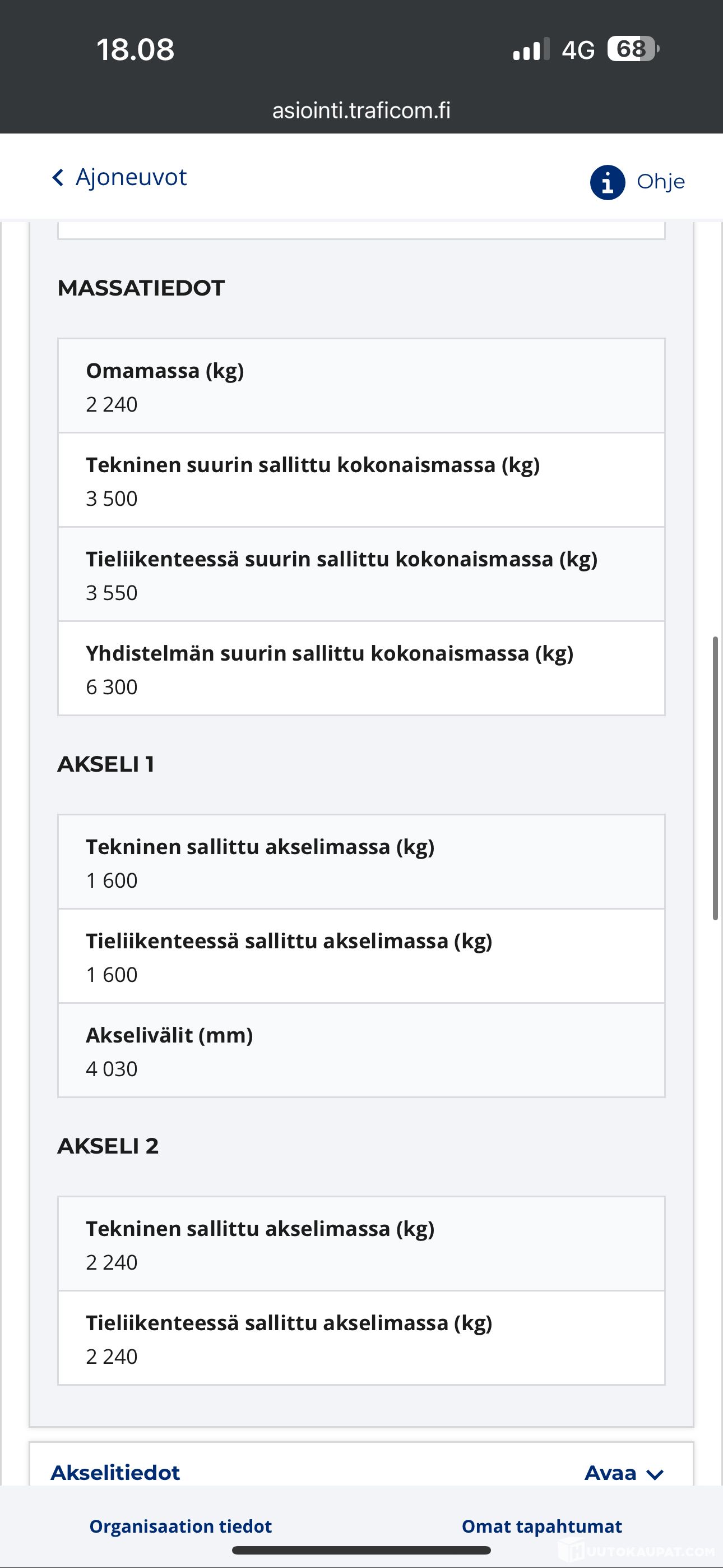Click the vertical page scrollbar

point(716,779)
